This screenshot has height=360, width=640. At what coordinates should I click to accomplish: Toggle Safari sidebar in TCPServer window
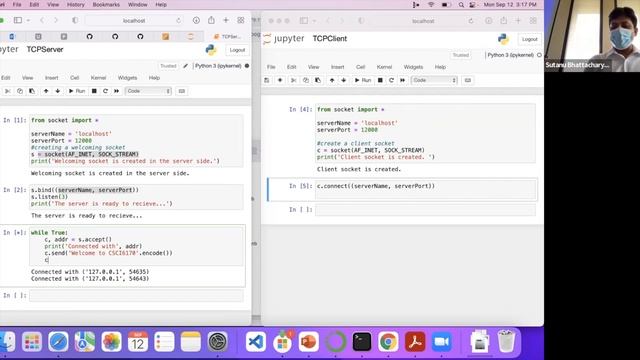pos(18,20)
